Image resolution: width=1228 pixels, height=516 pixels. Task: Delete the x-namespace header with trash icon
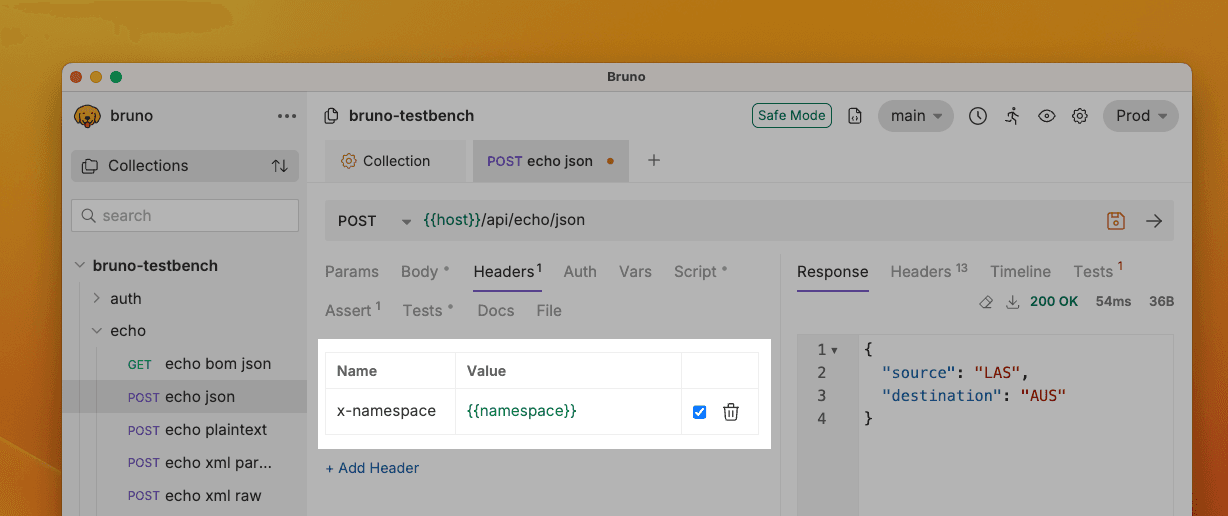[731, 412]
